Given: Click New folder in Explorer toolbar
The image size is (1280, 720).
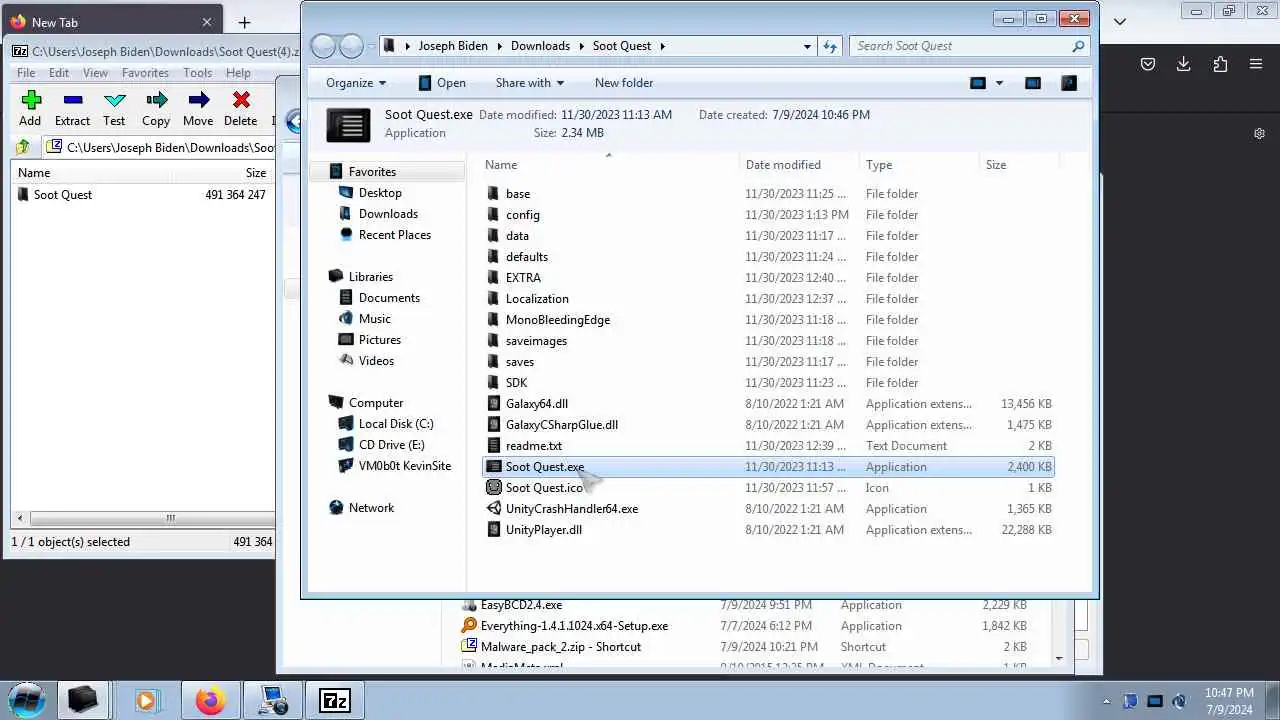Looking at the screenshot, I should 624,83.
